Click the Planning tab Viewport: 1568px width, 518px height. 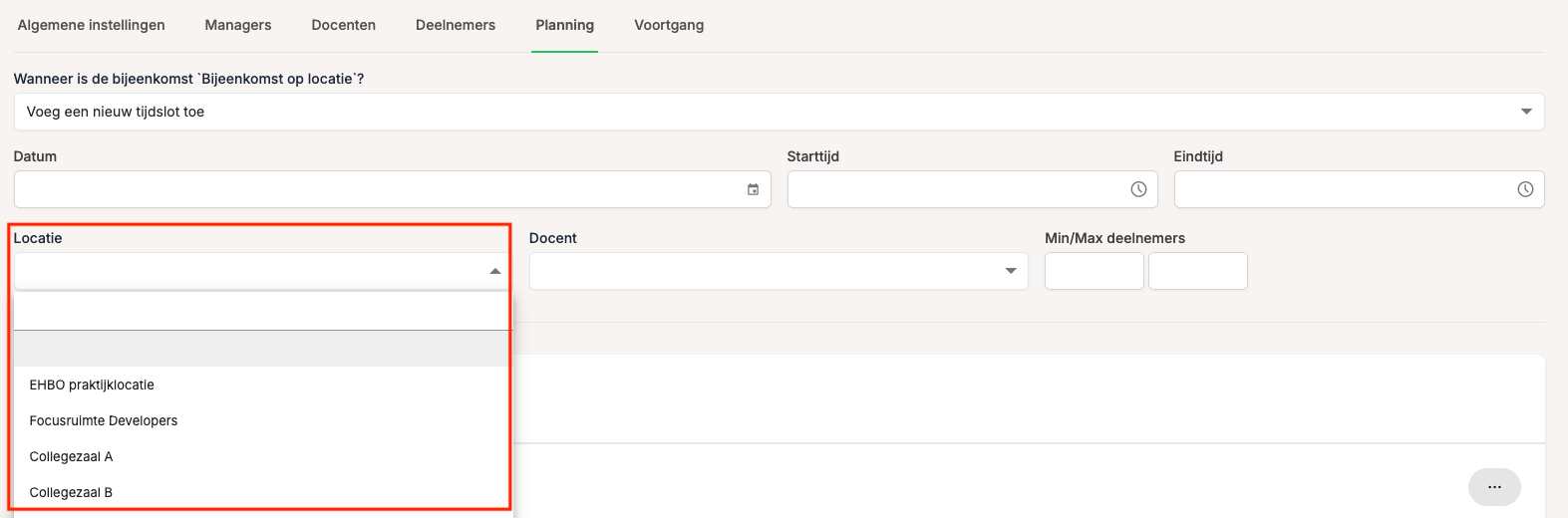565,25
